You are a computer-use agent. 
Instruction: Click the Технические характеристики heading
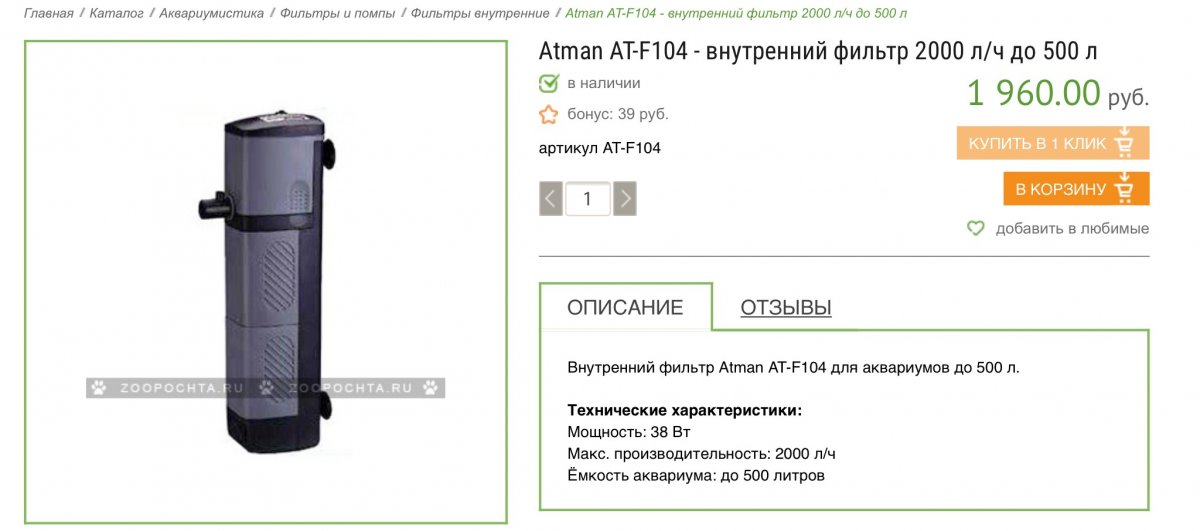(685, 410)
